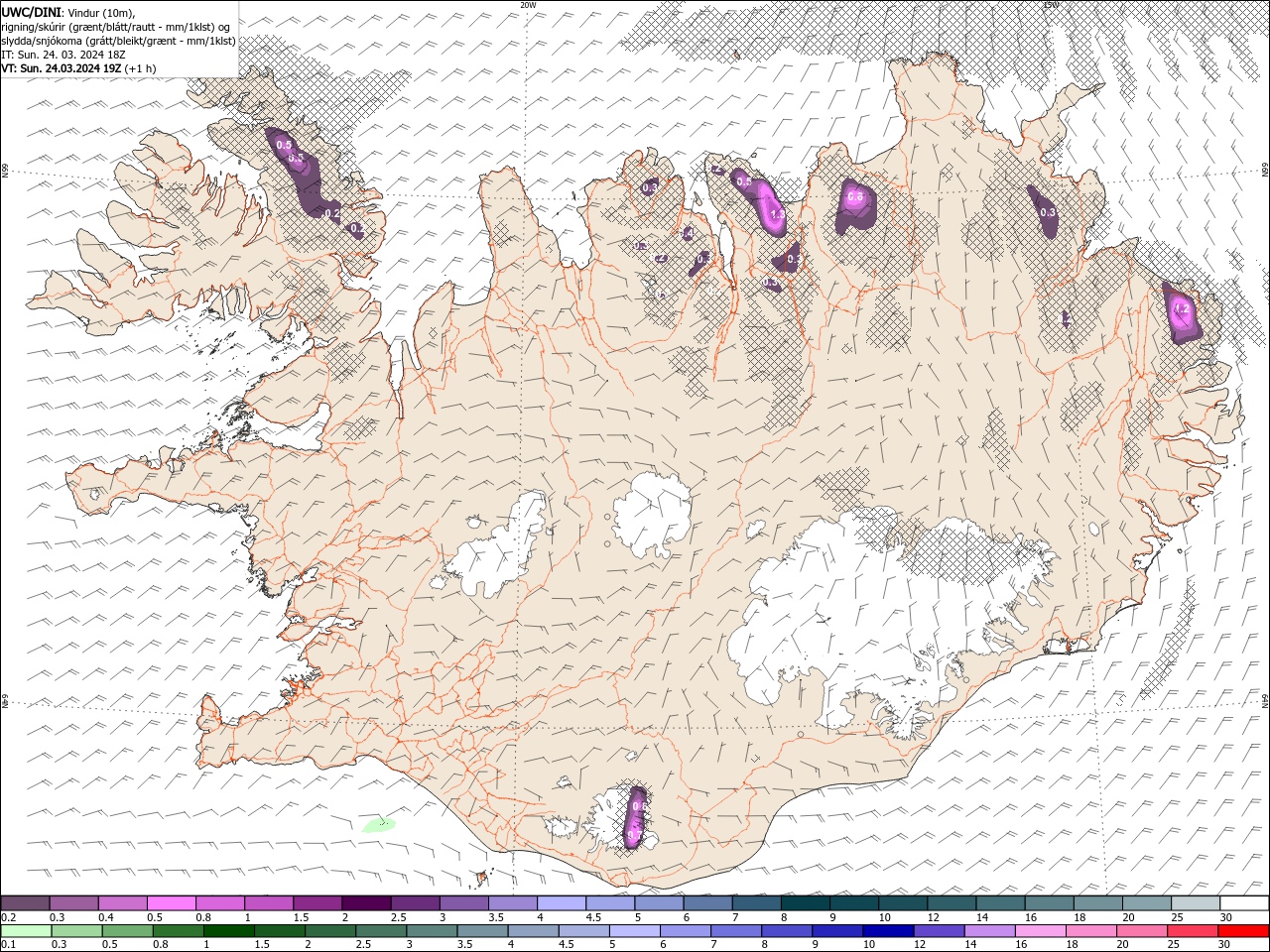
Task: Click the 0.8 snow value in the north
Action: click(856, 196)
